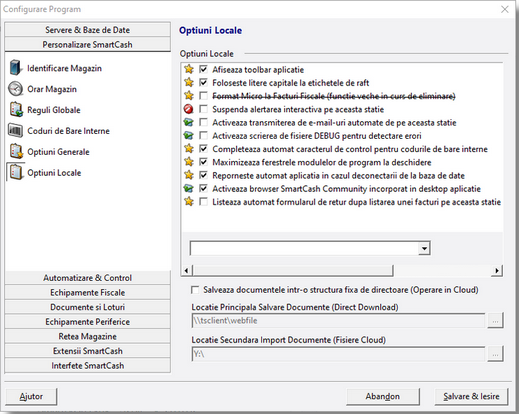This screenshot has height=414, width=519.
Task: Click horizontal scrollbar left arrow
Action: pos(186,270)
